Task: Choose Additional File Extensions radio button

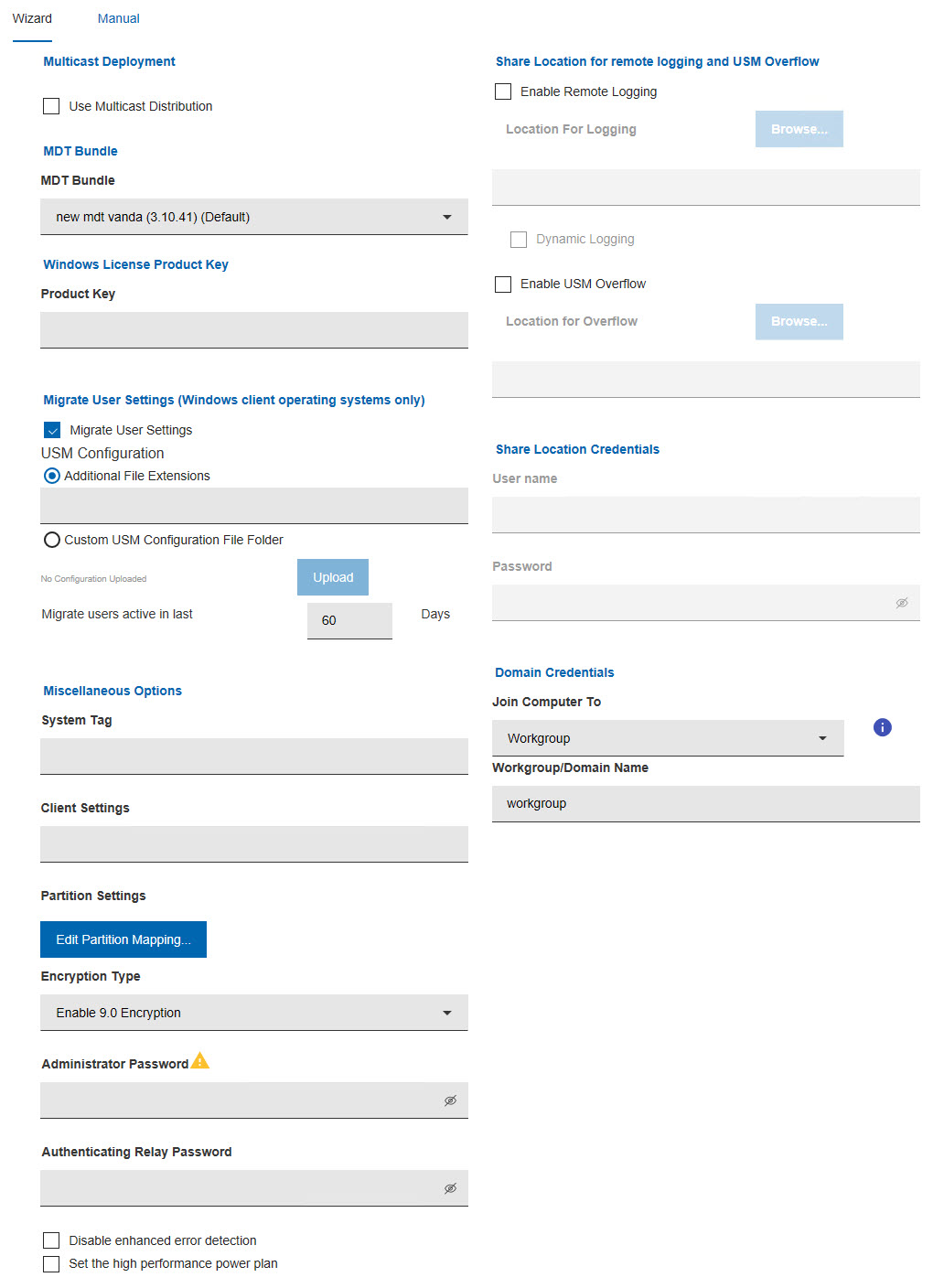Action: tap(52, 476)
